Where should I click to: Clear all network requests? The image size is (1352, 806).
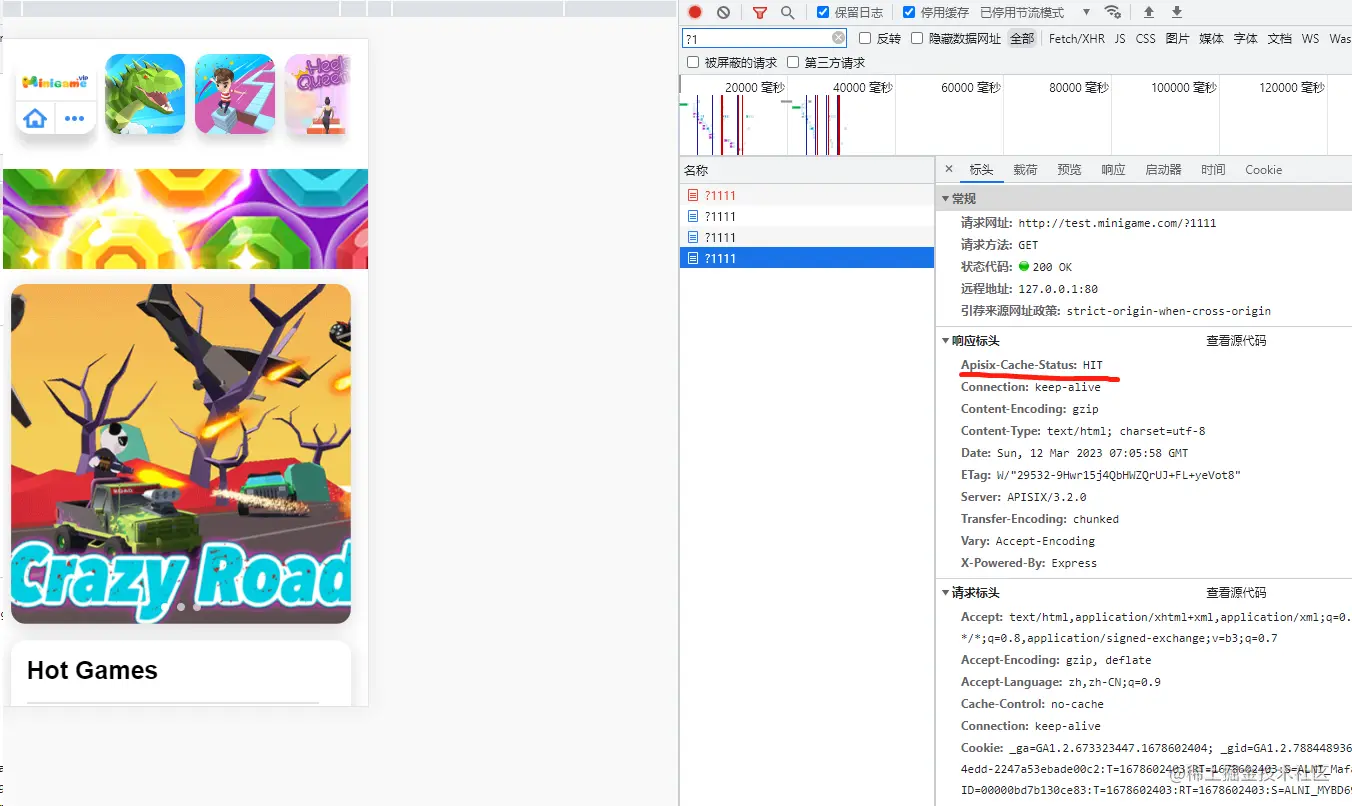click(722, 12)
